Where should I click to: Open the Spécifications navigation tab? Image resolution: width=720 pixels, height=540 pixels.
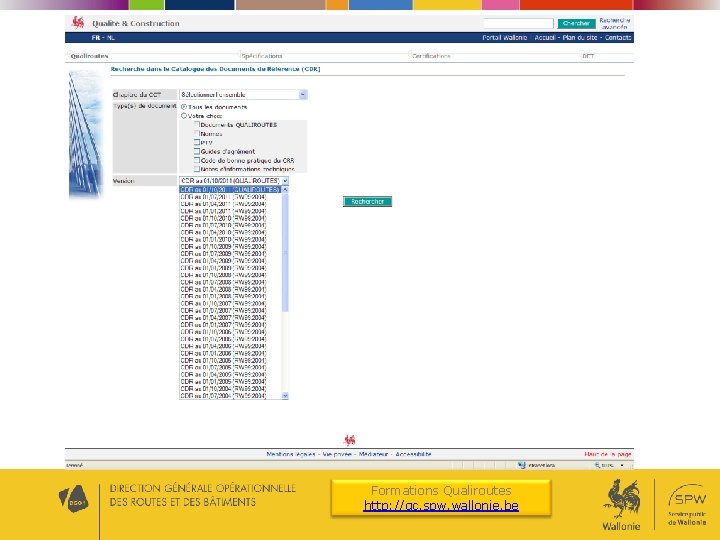262,56
